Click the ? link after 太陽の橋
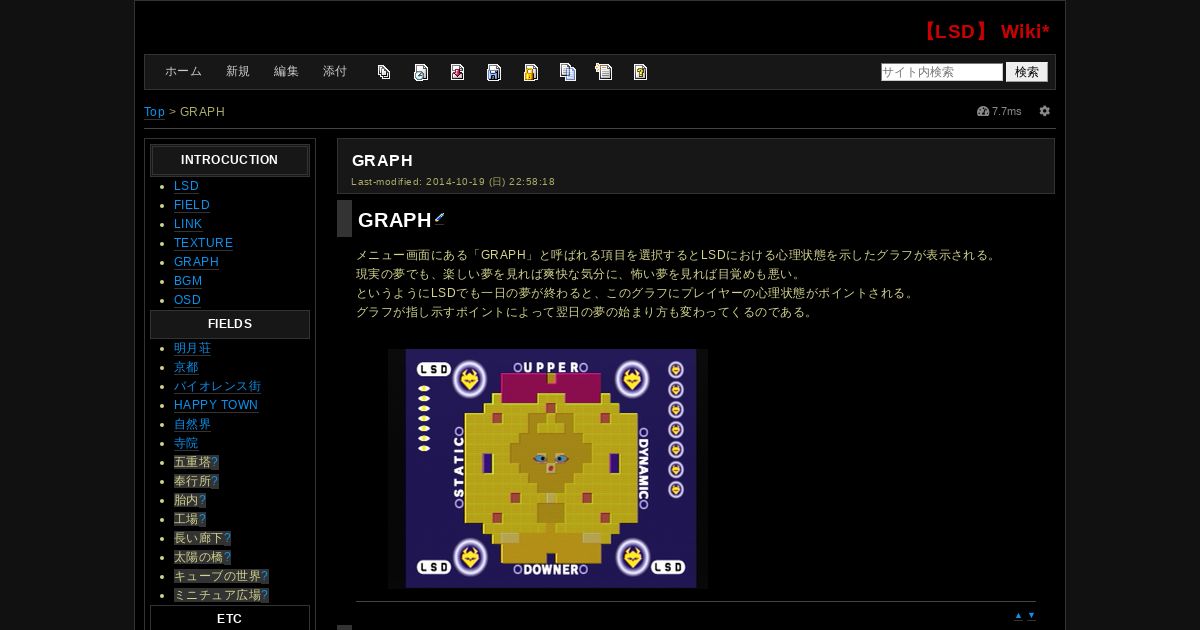Screen dimensions: 1200x630 point(227,557)
